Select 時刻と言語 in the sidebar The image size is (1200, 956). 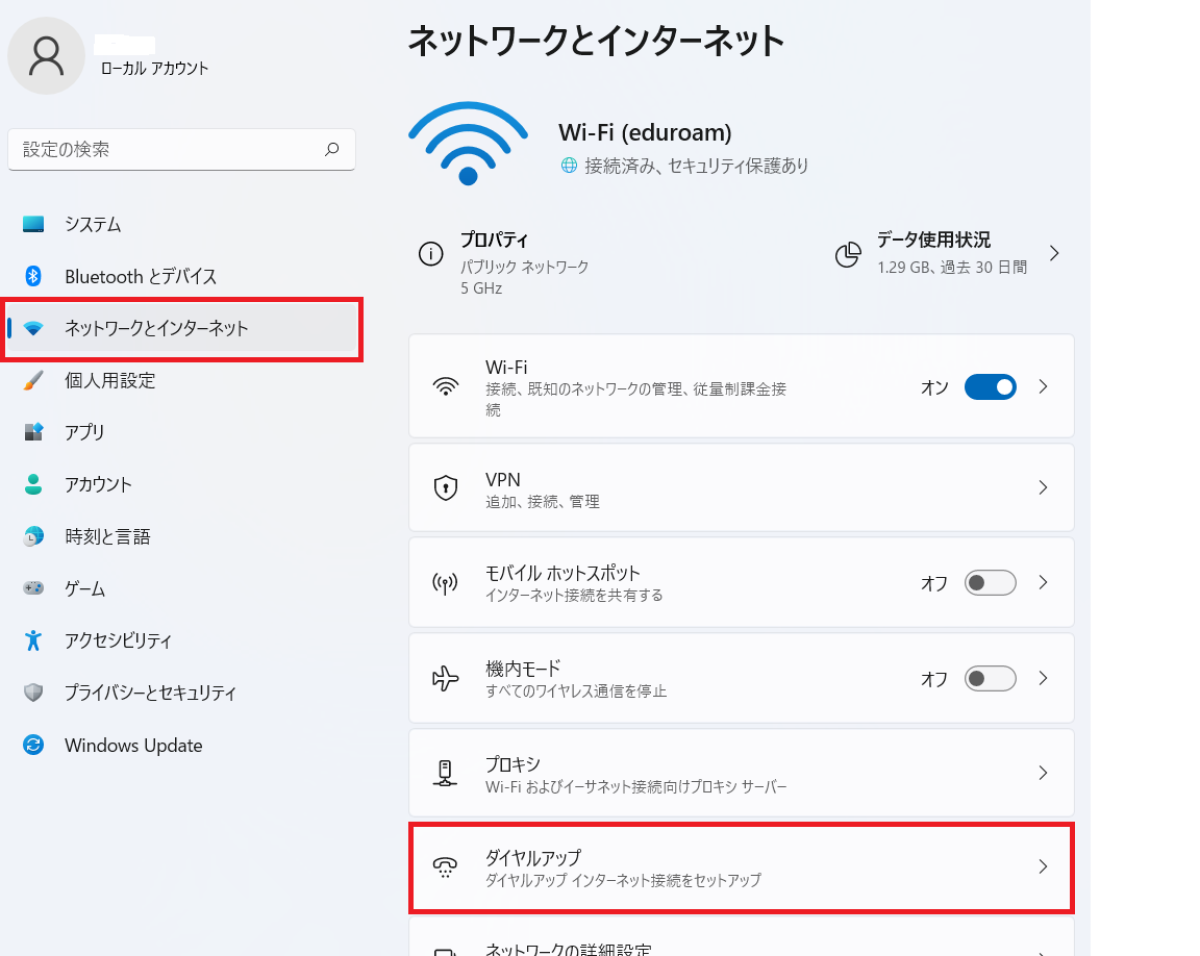(x=182, y=537)
